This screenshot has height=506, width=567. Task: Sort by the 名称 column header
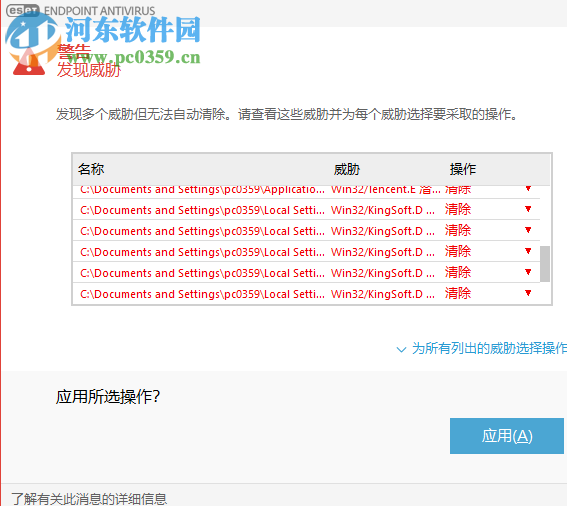coord(91,169)
